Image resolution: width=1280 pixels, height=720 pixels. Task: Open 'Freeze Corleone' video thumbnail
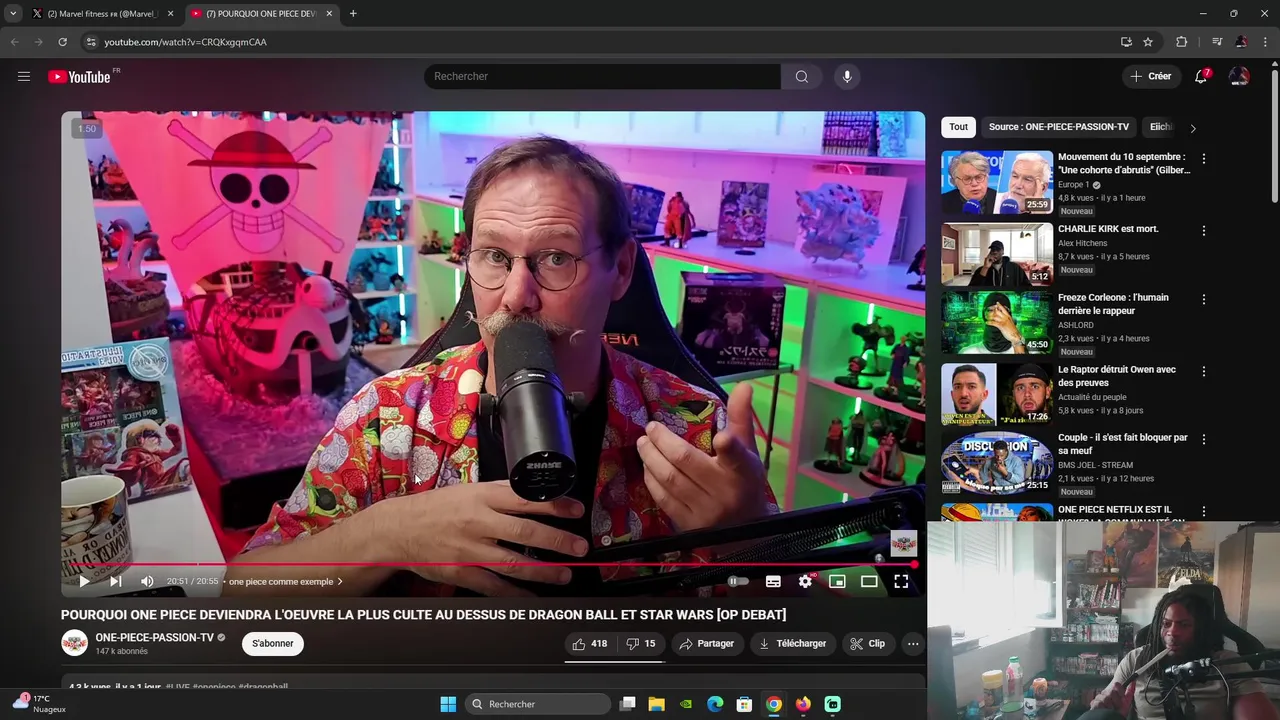[997, 322]
